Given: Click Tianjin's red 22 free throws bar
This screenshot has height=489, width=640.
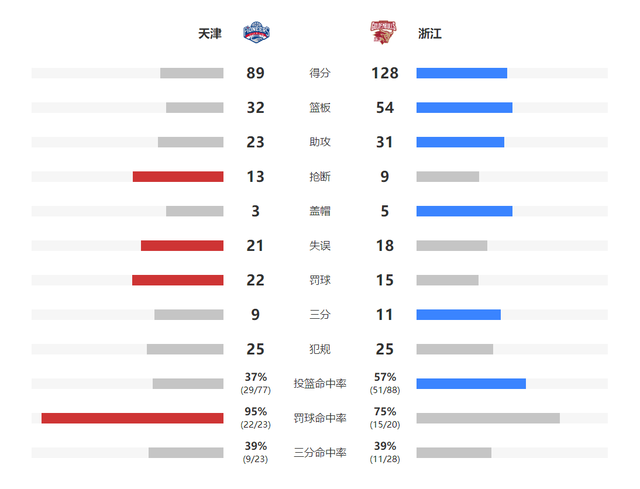Looking at the screenshot, I should pyautogui.click(x=178, y=280).
